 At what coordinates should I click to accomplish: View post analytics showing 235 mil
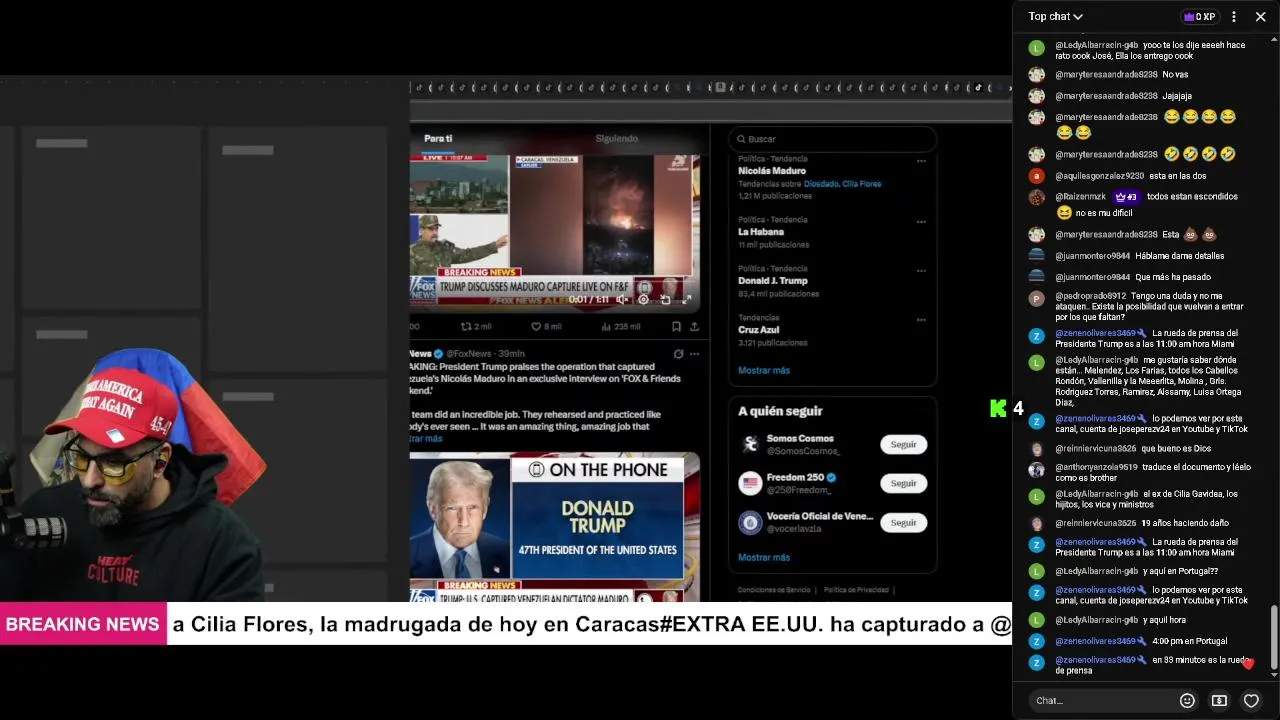(x=620, y=326)
